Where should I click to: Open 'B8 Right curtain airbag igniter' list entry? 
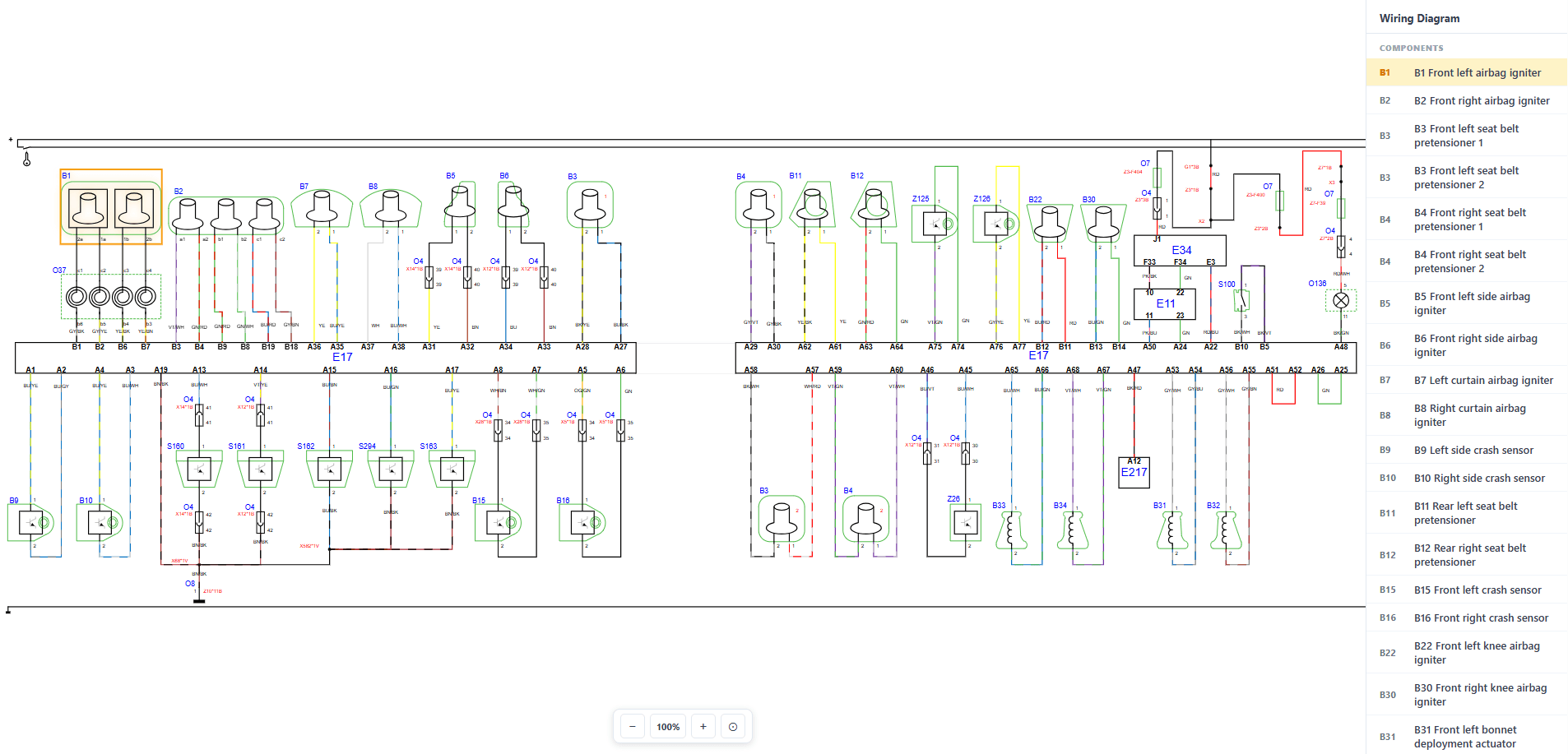click(1467, 415)
